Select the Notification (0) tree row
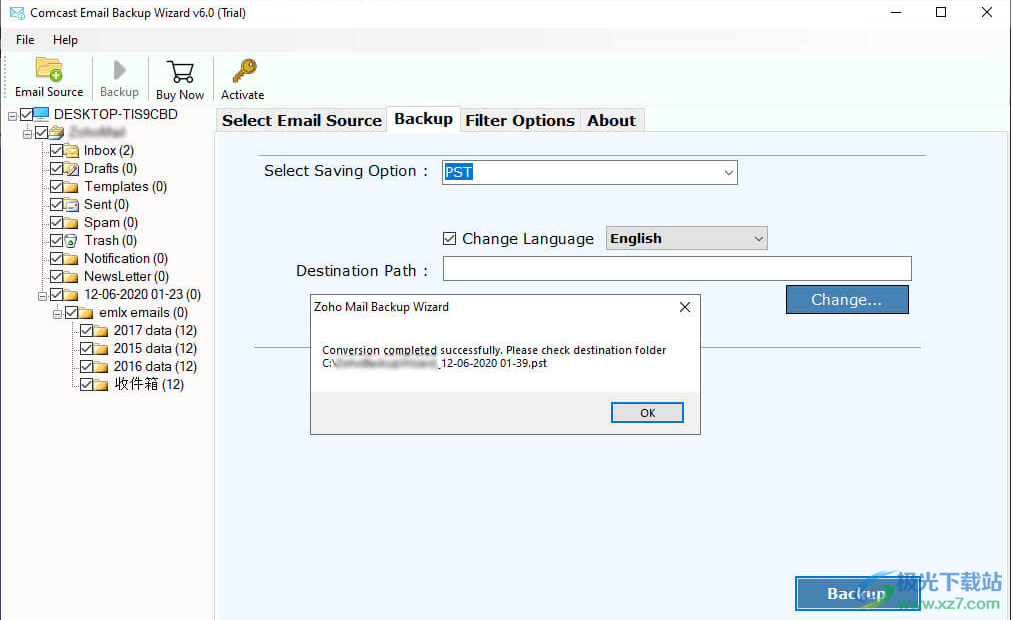This screenshot has width=1013, height=620. [126, 259]
